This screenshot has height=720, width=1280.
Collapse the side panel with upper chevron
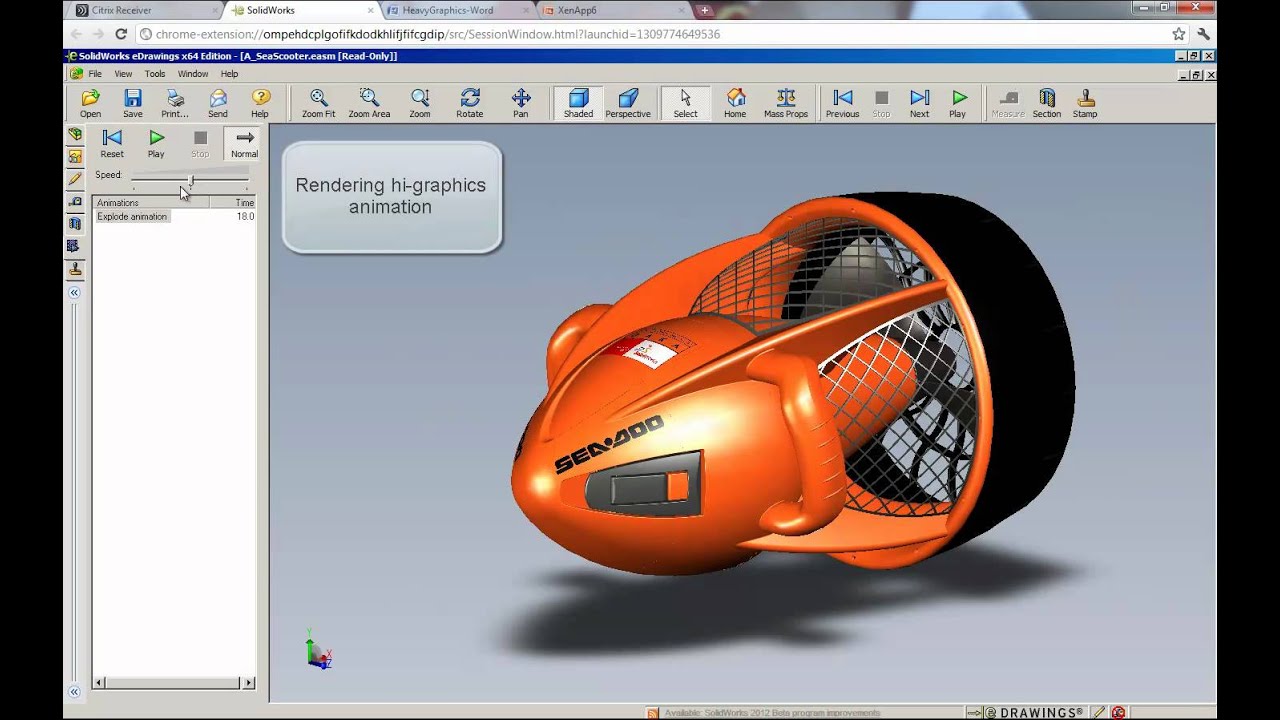[74, 293]
